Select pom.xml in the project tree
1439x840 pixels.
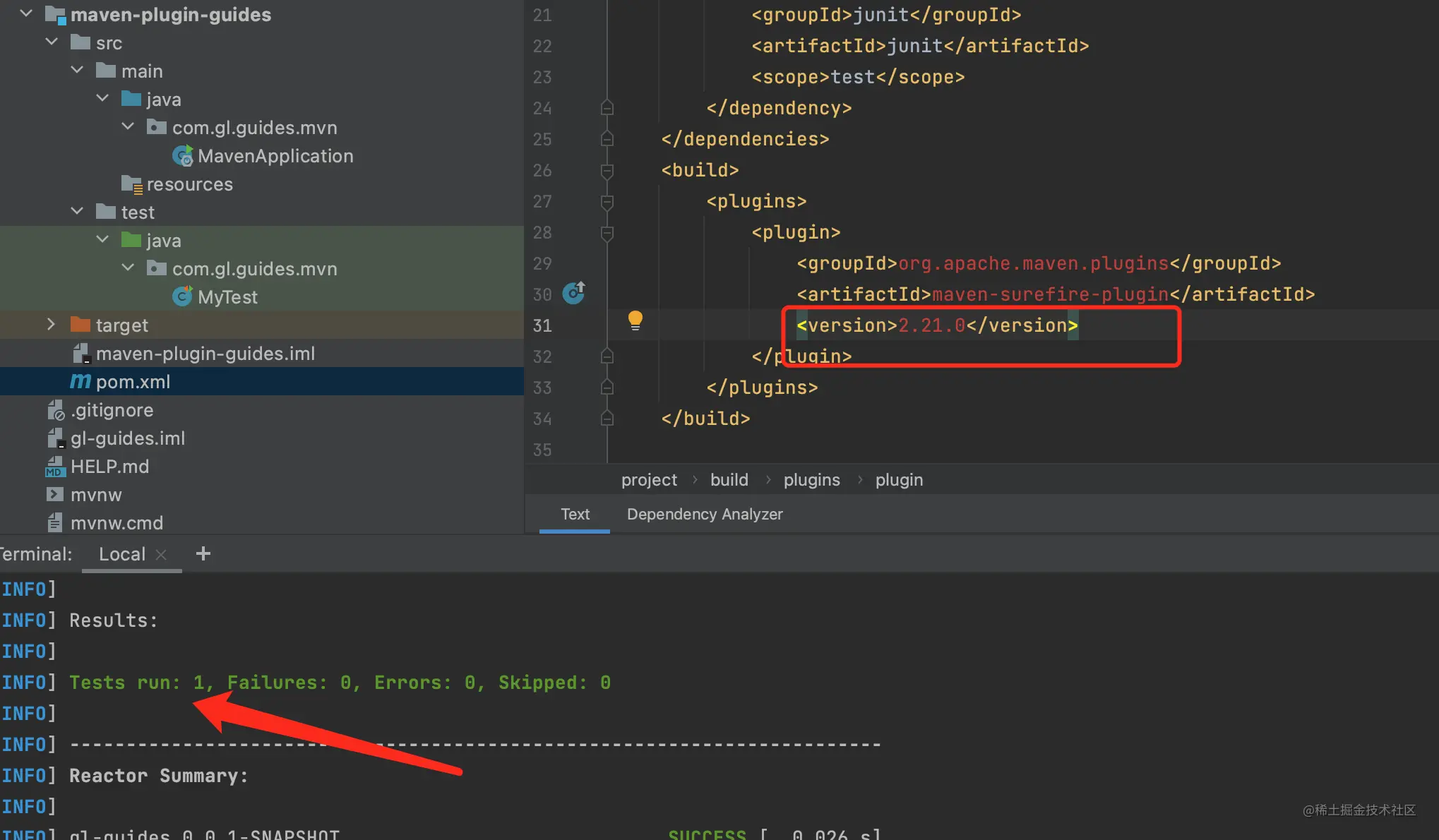(134, 381)
